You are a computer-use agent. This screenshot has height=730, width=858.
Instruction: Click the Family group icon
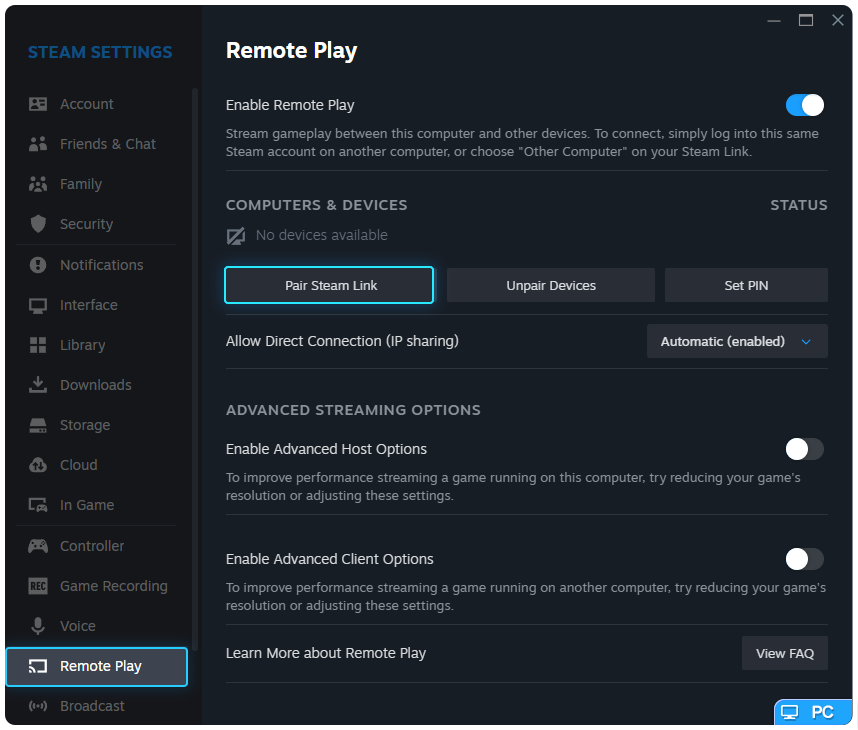pyautogui.click(x=38, y=184)
